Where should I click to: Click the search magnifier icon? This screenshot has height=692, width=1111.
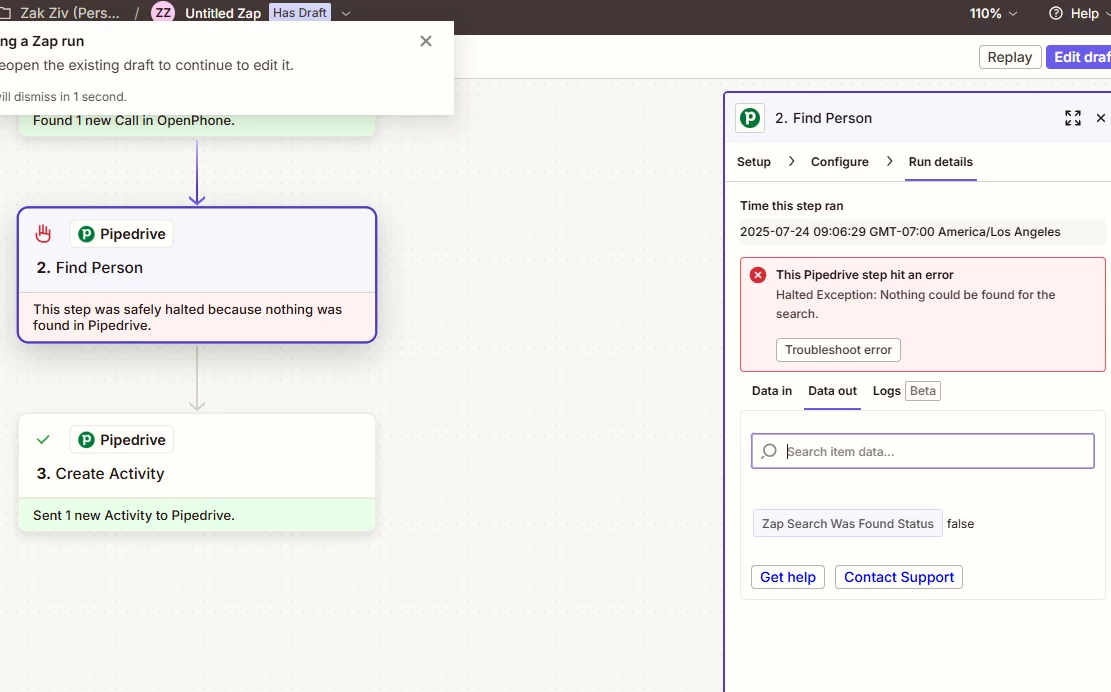click(769, 451)
